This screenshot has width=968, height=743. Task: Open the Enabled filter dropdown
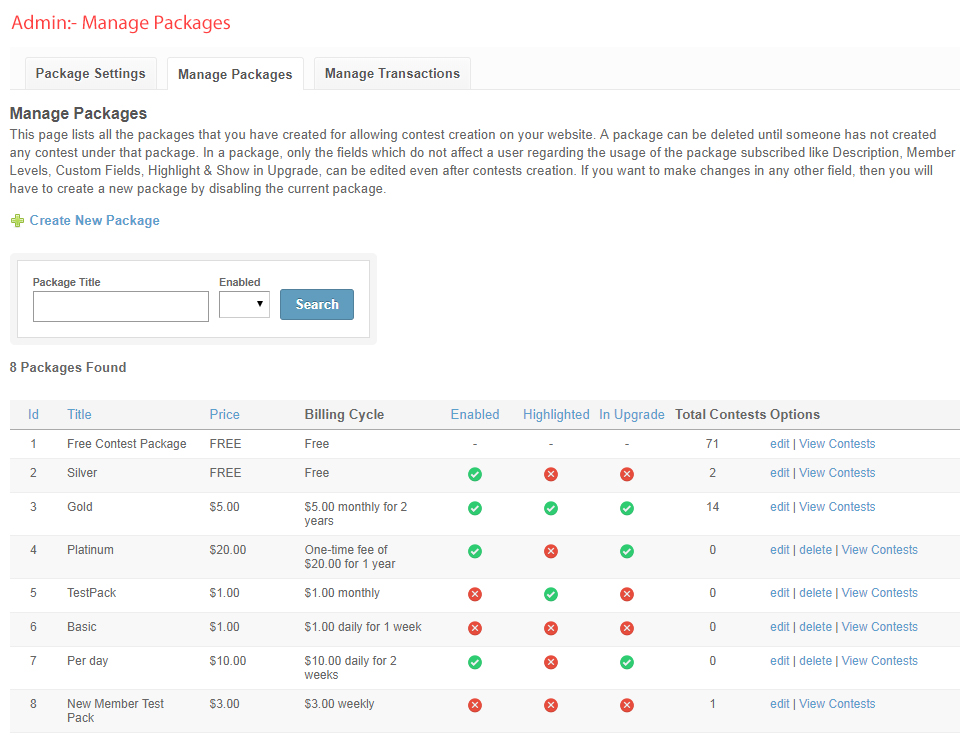point(244,304)
